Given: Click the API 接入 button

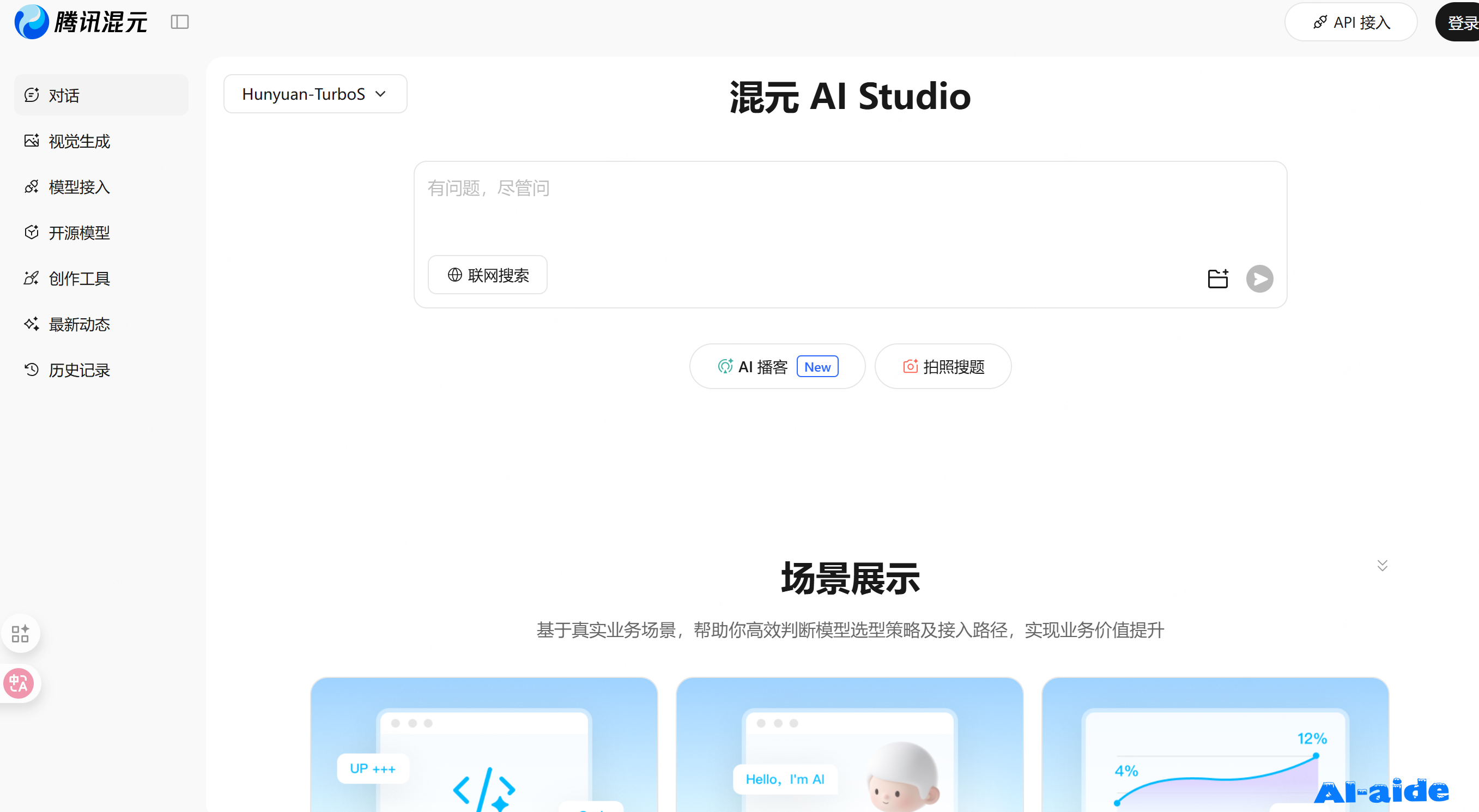Looking at the screenshot, I should coord(1351,22).
